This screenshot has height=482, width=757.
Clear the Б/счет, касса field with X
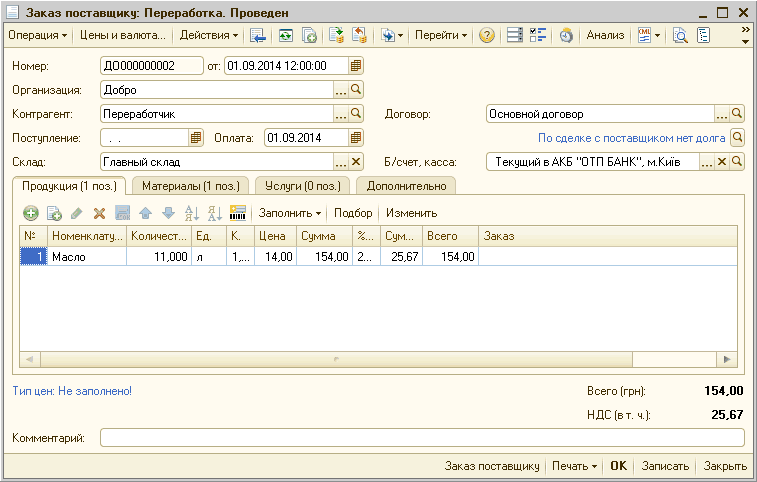point(722,162)
